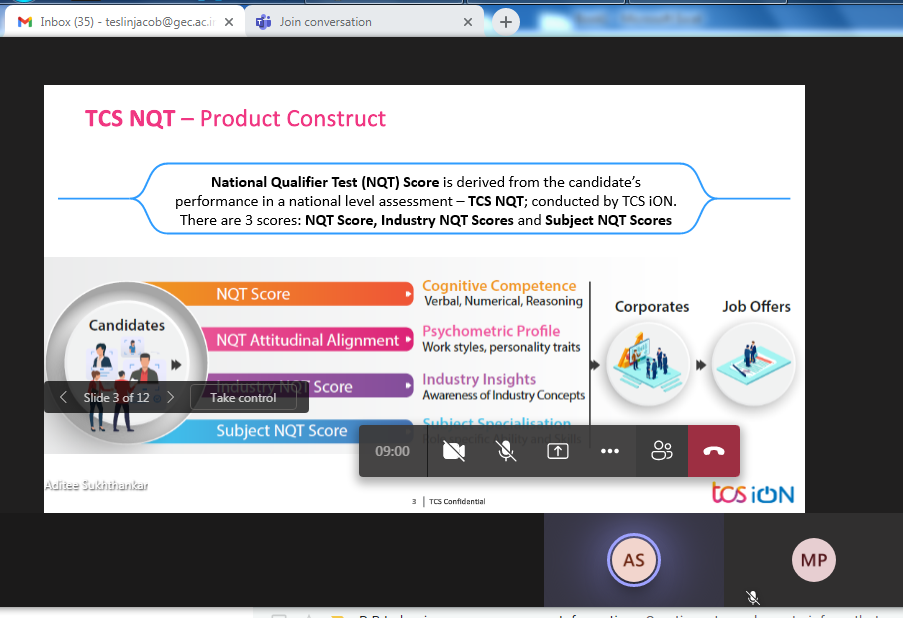Screen dimensions: 903x618
Task: Advance to the next slide
Action: click(x=170, y=397)
